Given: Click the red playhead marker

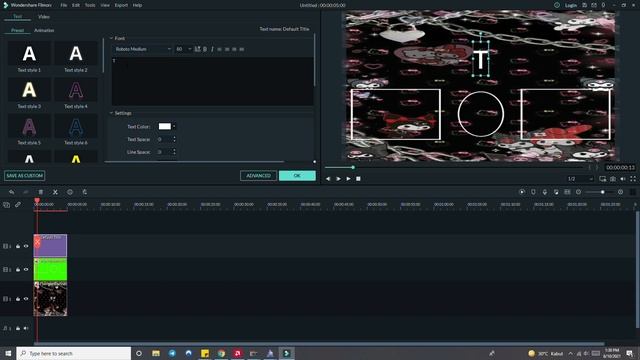Looking at the screenshot, I should tap(37, 200).
